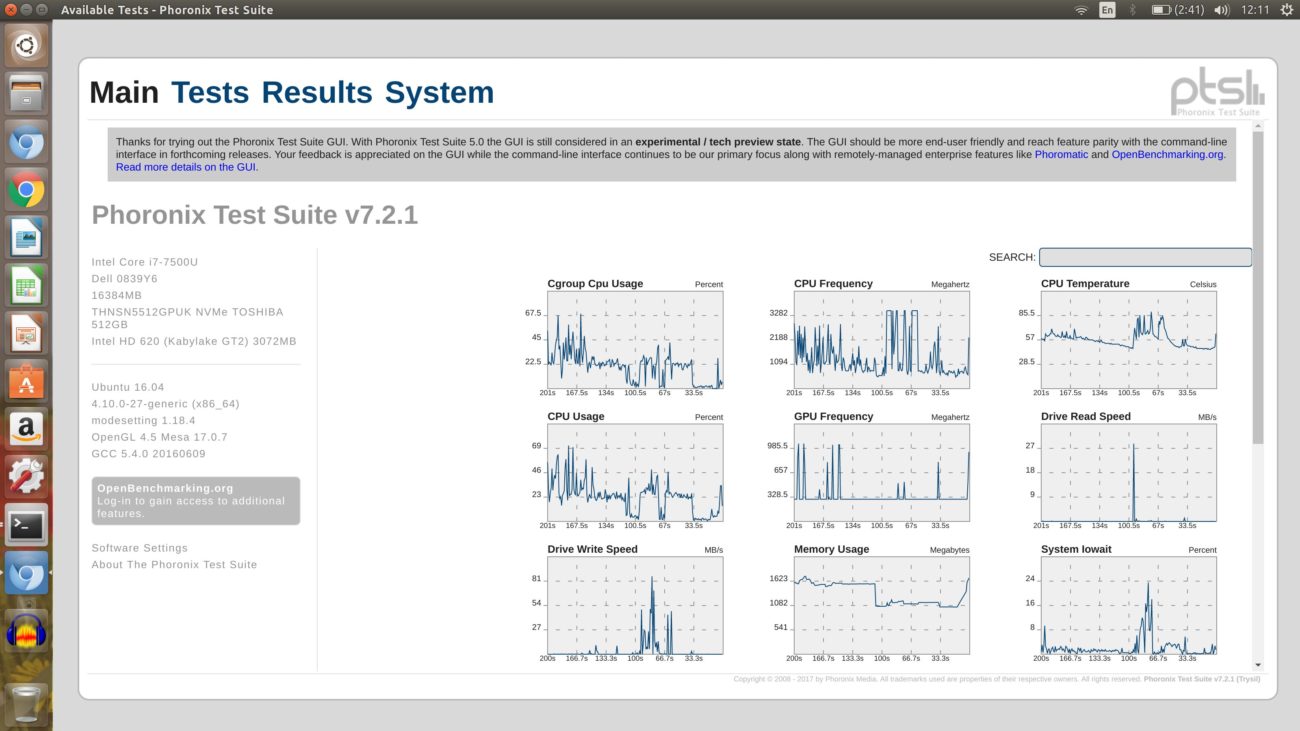Go to the Main page
Screen dimensions: 1300x731
124,92
